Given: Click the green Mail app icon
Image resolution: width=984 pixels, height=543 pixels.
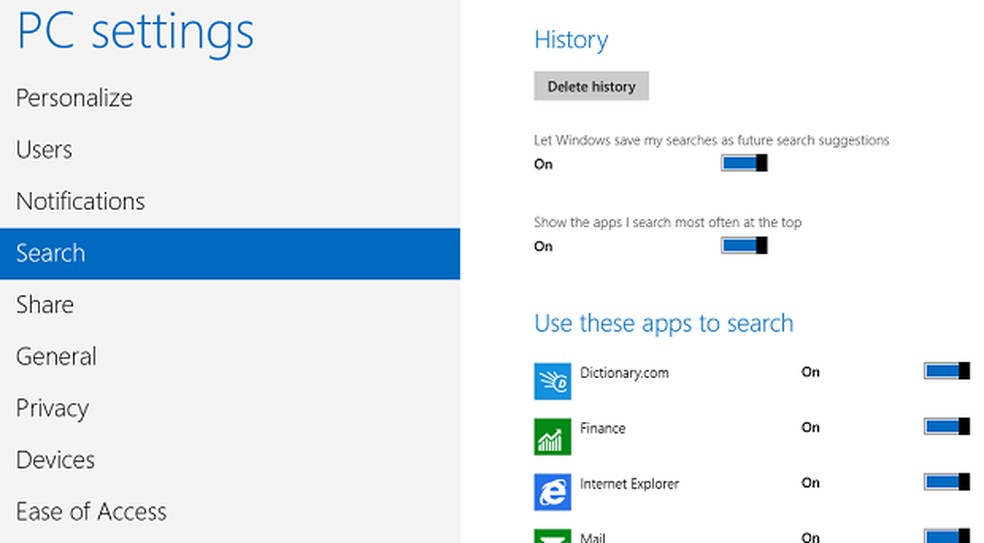Looking at the screenshot, I should pyautogui.click(x=552, y=535).
